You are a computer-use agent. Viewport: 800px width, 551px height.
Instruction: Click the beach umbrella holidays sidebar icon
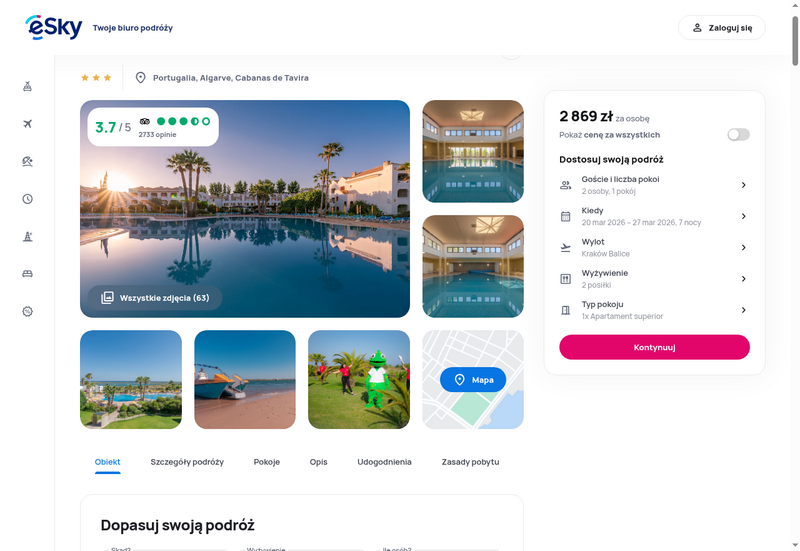coord(28,161)
